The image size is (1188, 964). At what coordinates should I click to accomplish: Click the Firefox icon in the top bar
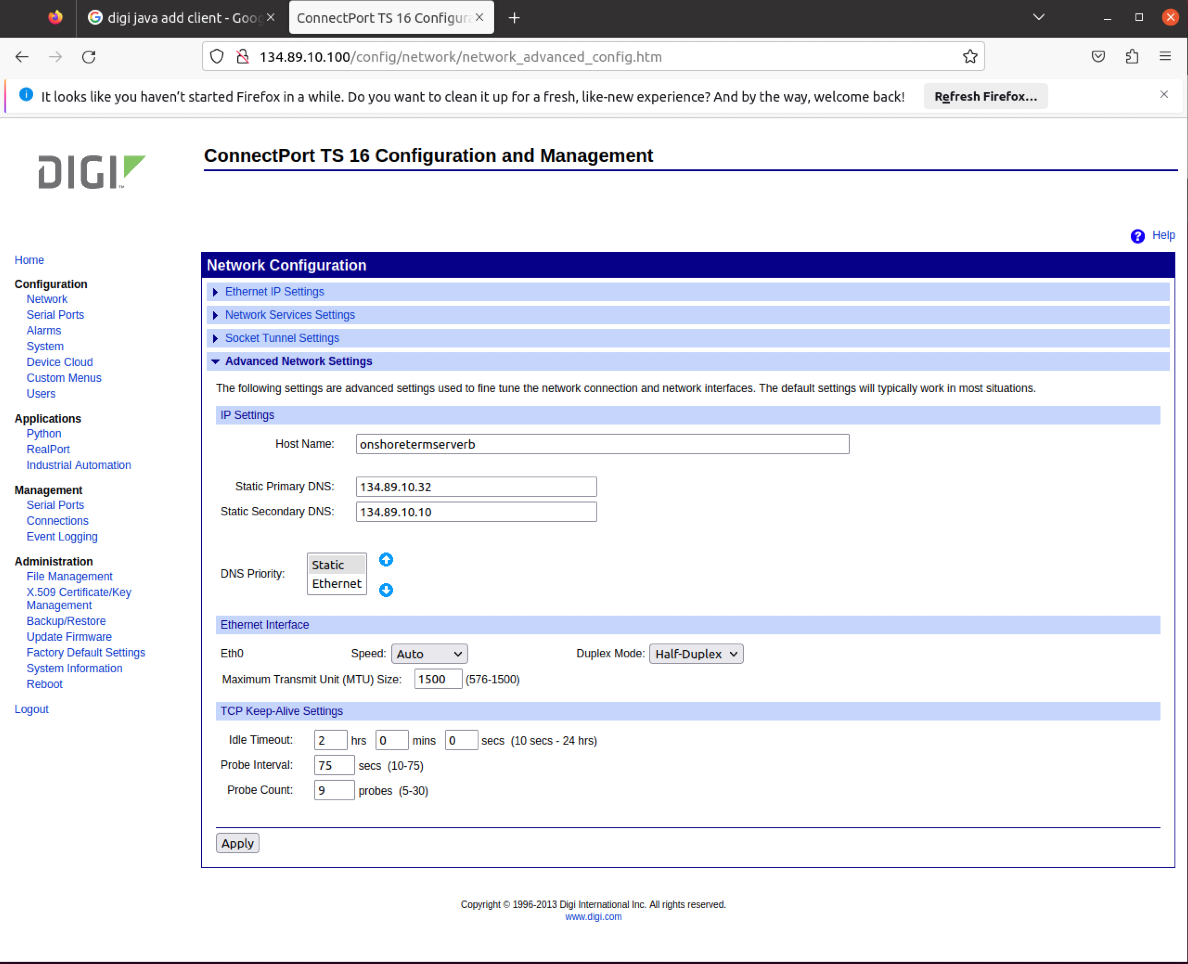55,17
